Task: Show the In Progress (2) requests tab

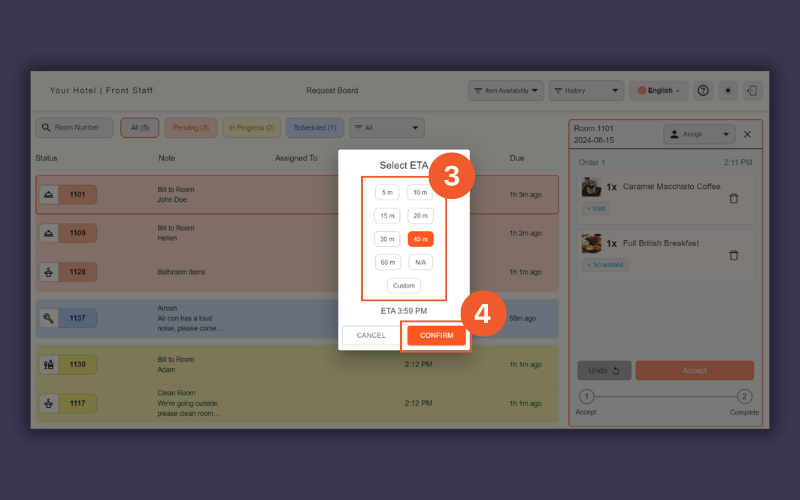Action: click(x=252, y=128)
